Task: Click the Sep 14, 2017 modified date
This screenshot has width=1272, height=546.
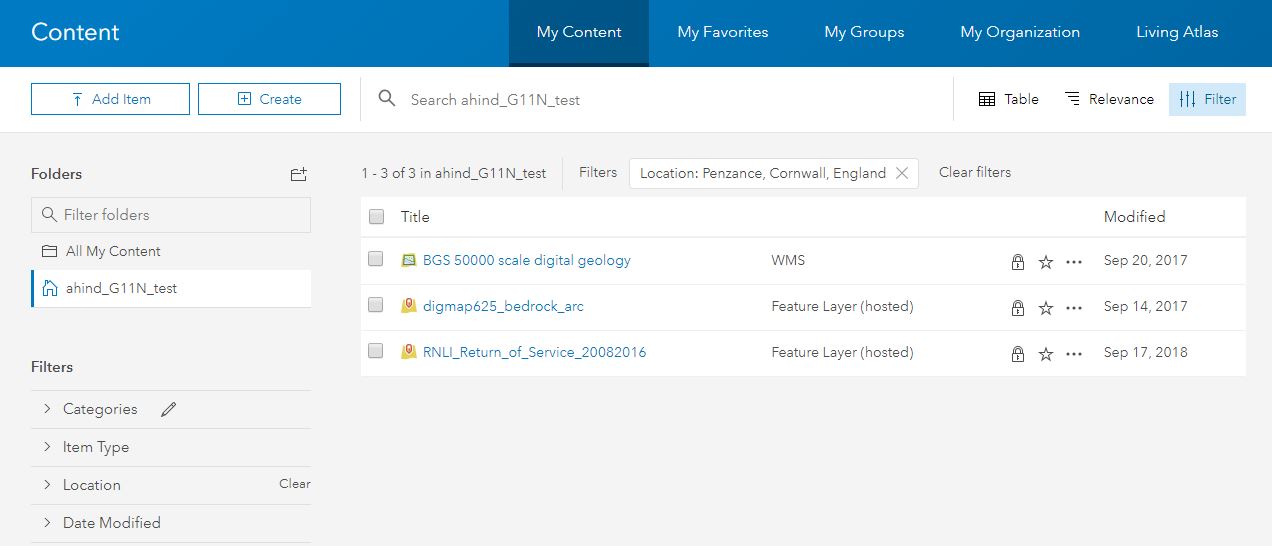Action: click(x=1145, y=306)
